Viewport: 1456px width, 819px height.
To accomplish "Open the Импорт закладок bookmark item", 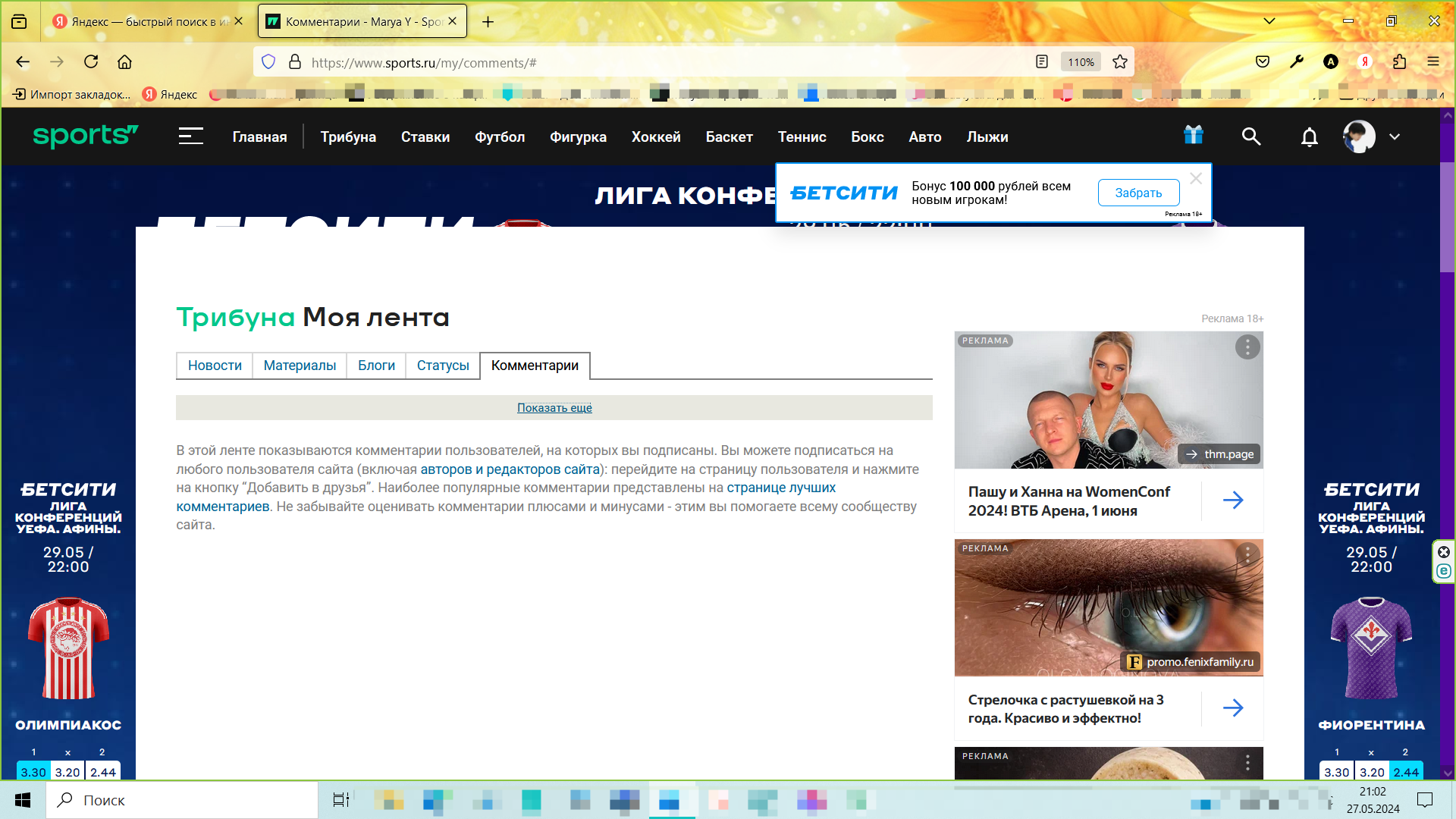I will (x=71, y=94).
